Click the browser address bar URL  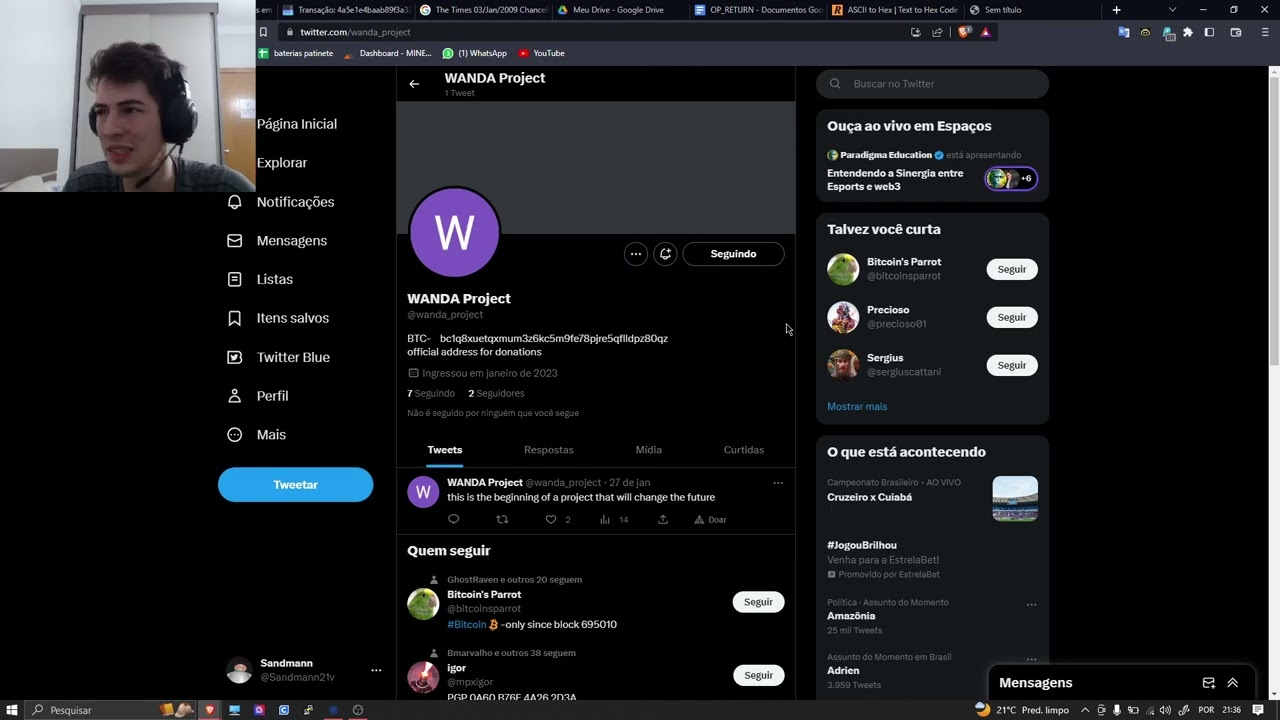click(355, 32)
